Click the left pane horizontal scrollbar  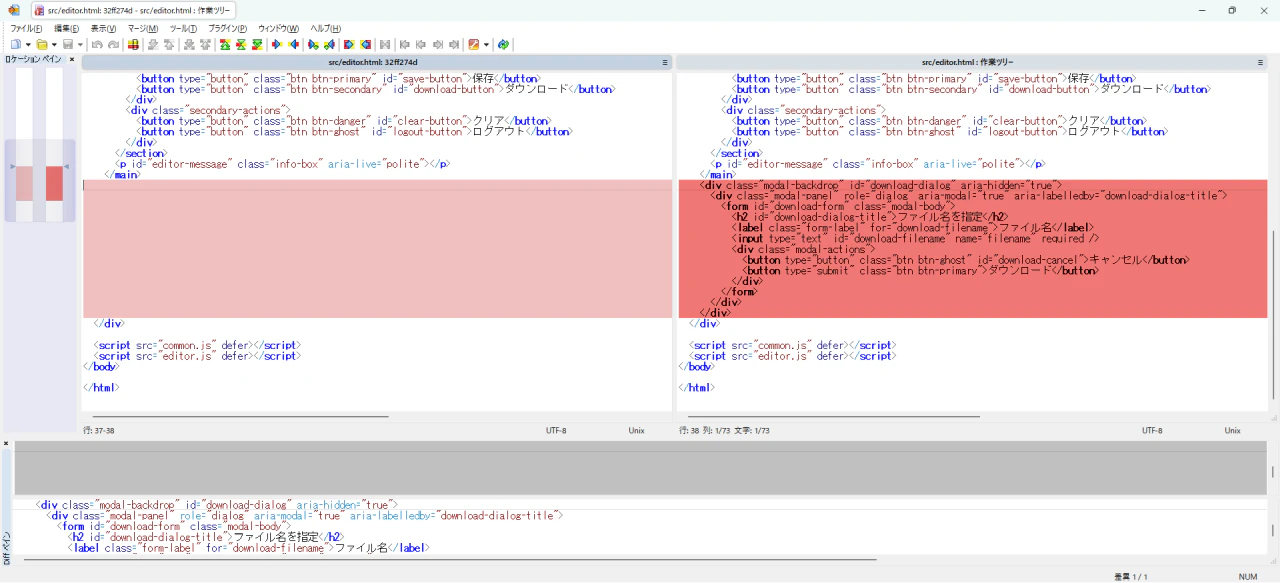click(240, 416)
